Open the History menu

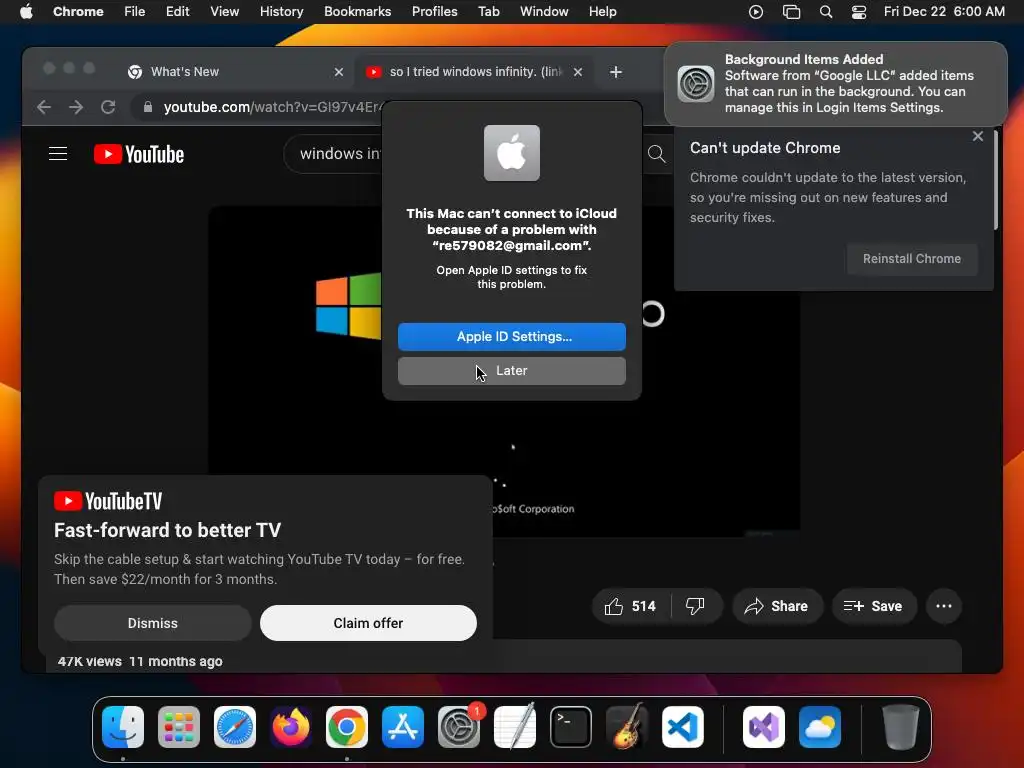tap(281, 12)
